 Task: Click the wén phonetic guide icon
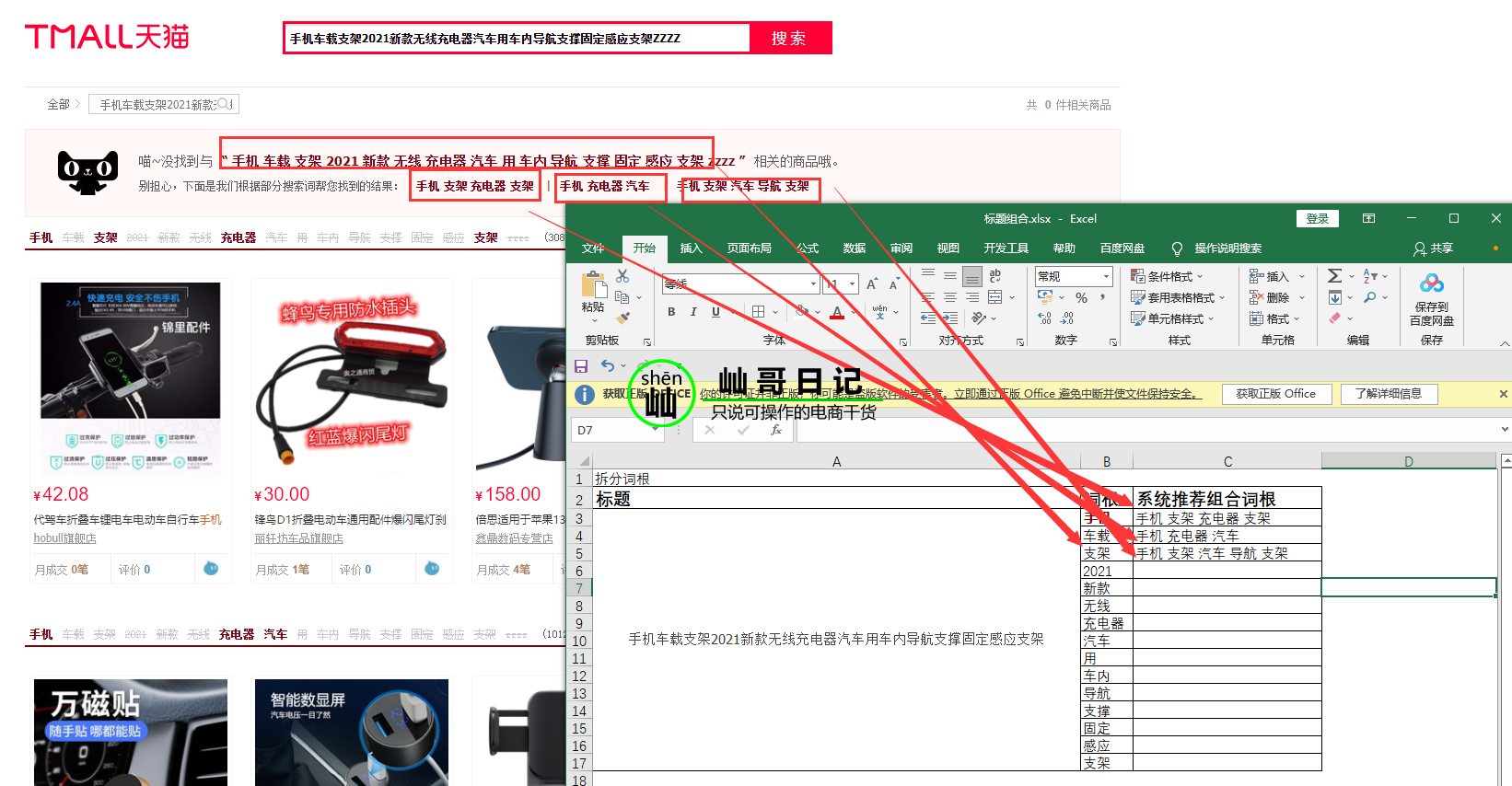pyautogui.click(x=879, y=312)
